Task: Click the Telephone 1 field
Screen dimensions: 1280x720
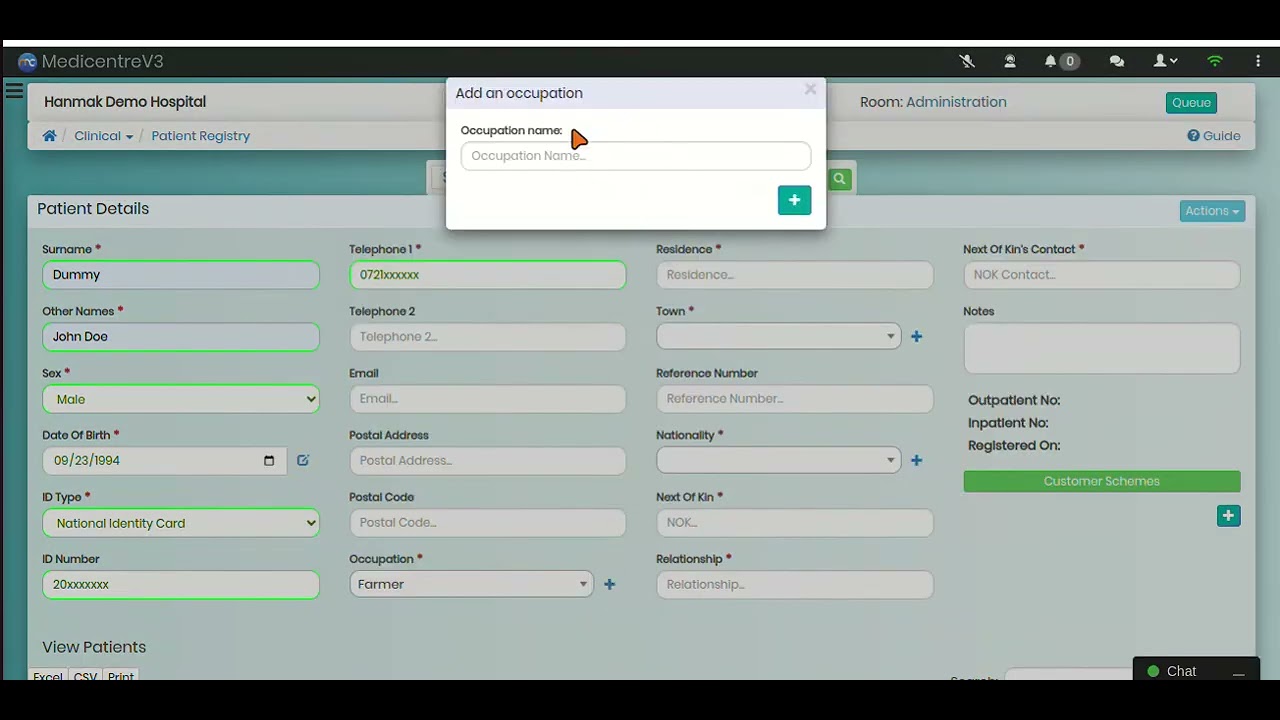Action: (488, 275)
